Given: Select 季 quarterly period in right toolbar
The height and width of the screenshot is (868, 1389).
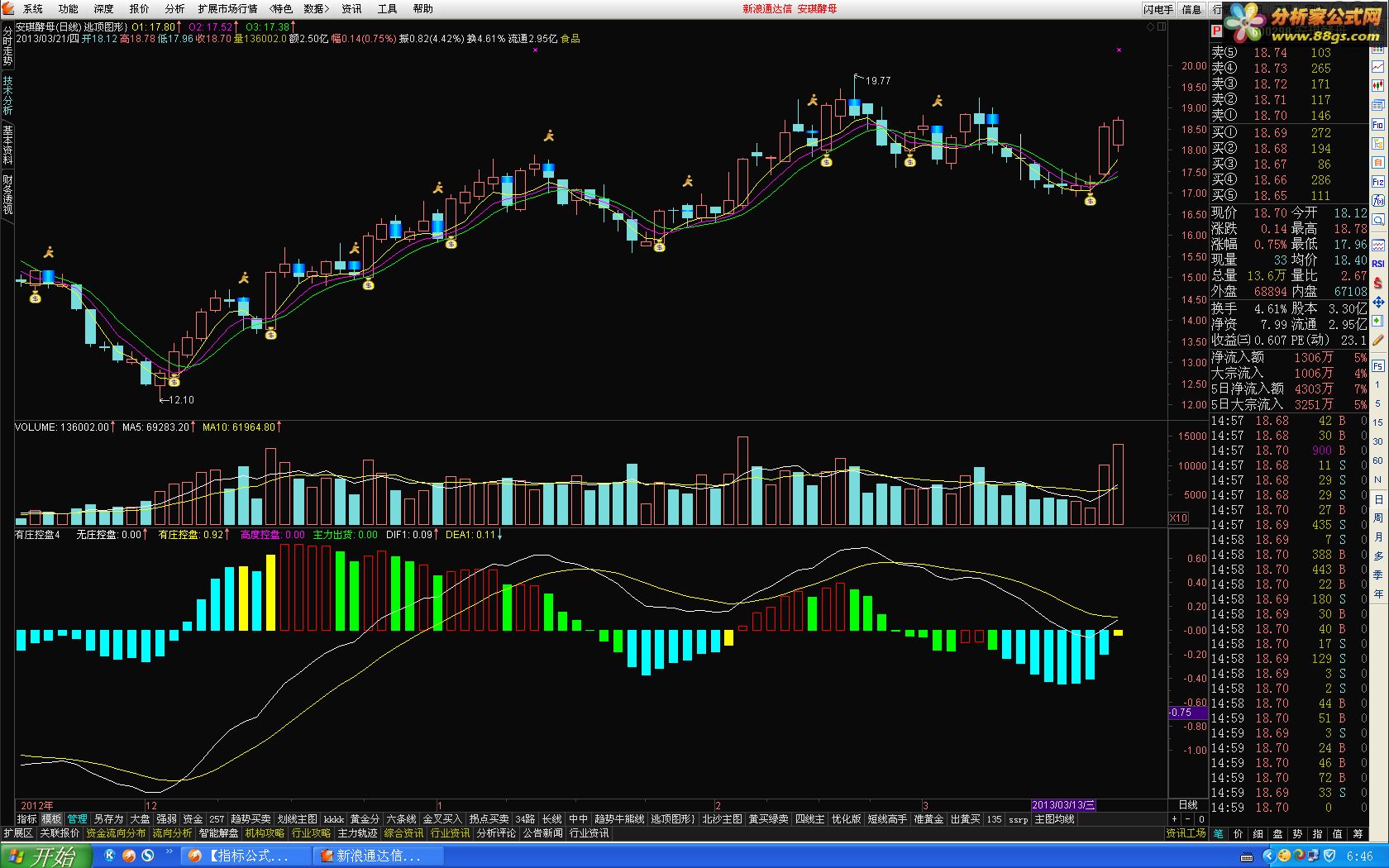Looking at the screenshot, I should coord(1377,575).
